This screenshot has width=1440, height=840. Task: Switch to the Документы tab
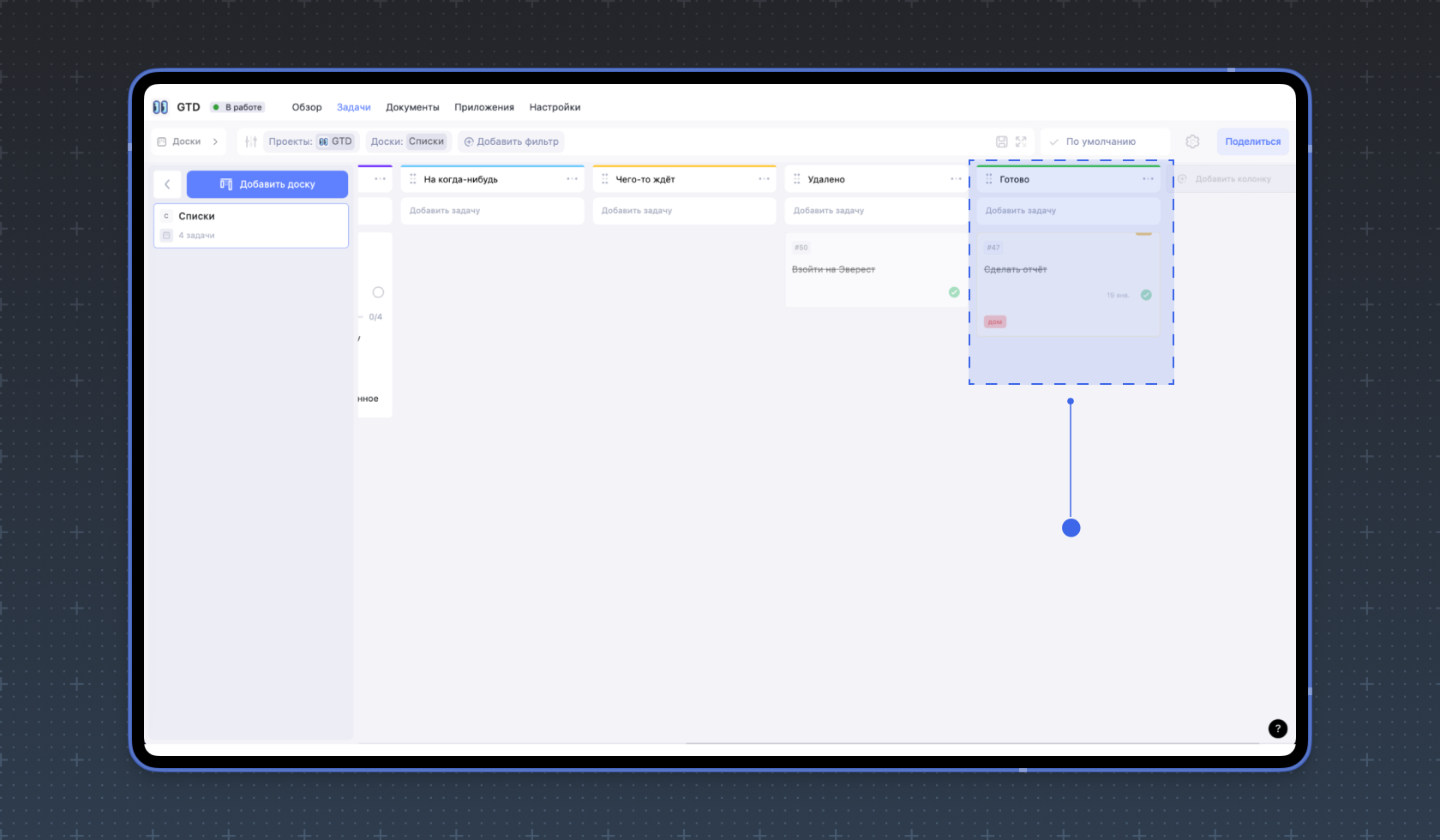(412, 107)
